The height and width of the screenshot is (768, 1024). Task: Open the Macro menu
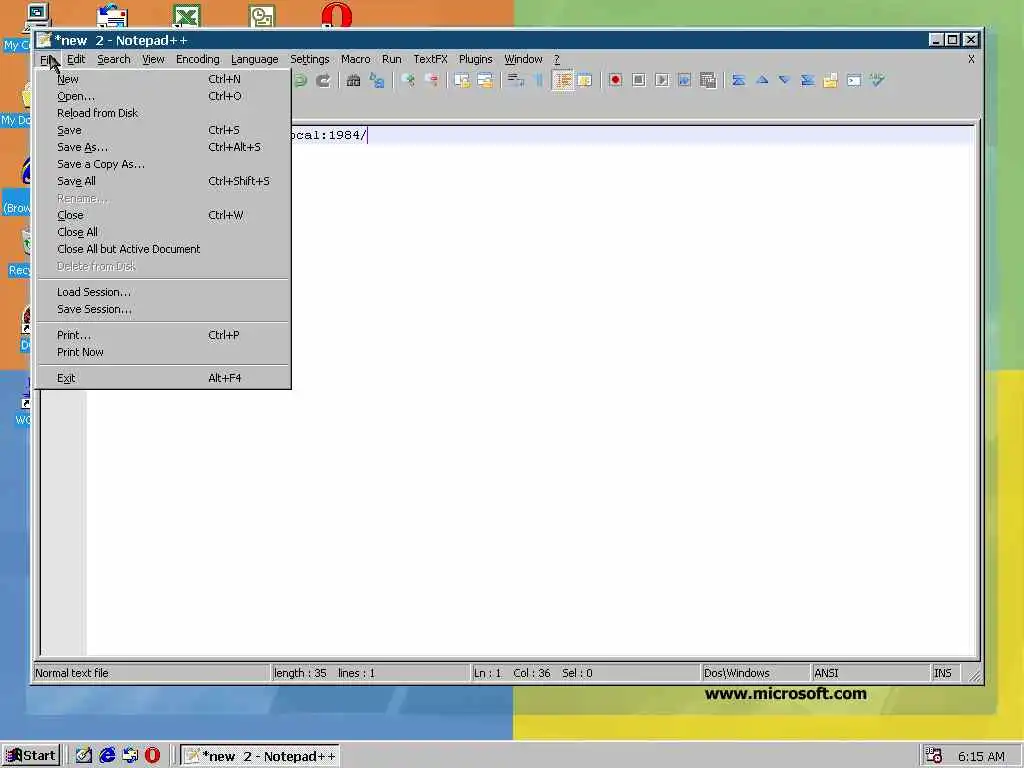point(355,59)
